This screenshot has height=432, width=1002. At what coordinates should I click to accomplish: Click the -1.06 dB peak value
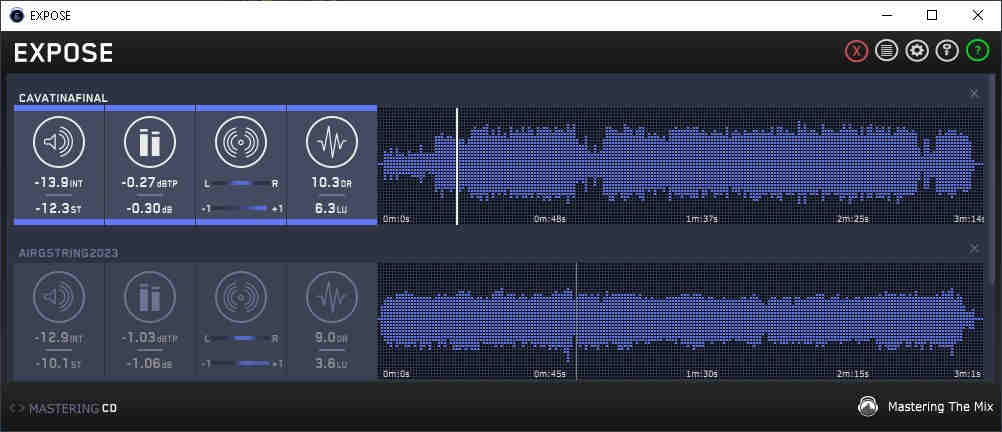(x=150, y=364)
